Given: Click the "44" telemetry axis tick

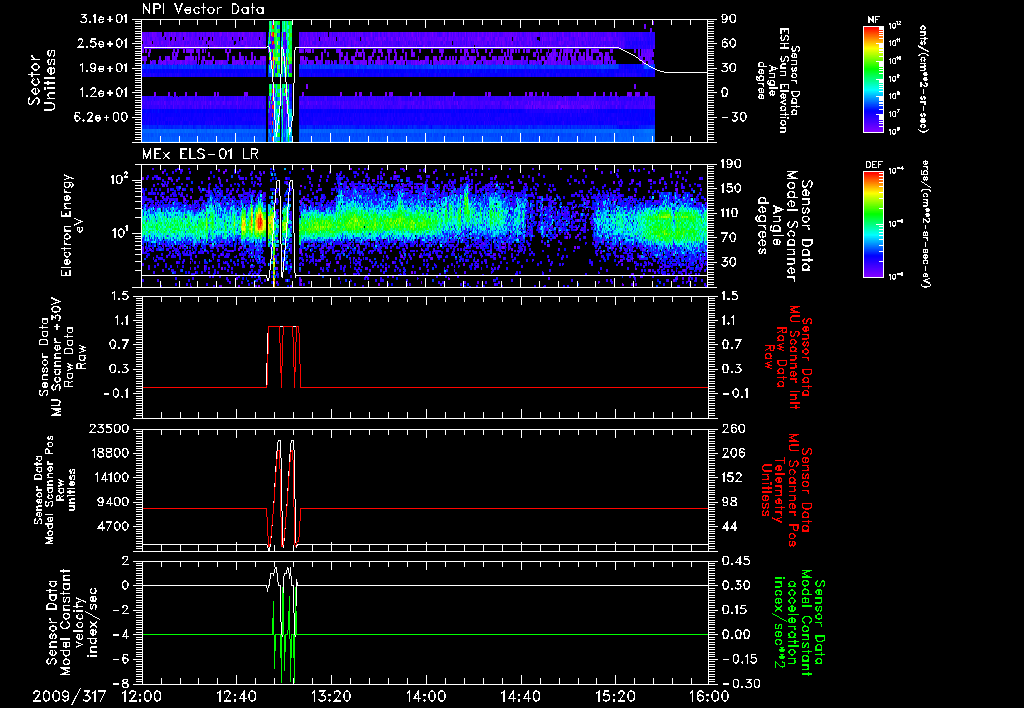Looking at the screenshot, I should click(729, 526).
